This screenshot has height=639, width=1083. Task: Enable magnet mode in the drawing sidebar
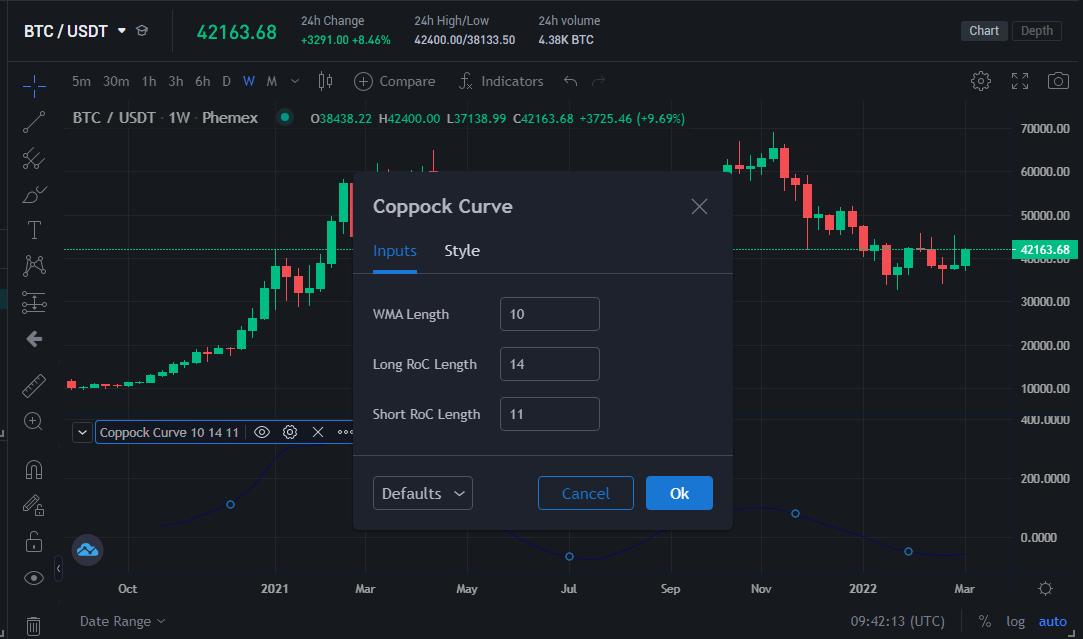pos(33,468)
